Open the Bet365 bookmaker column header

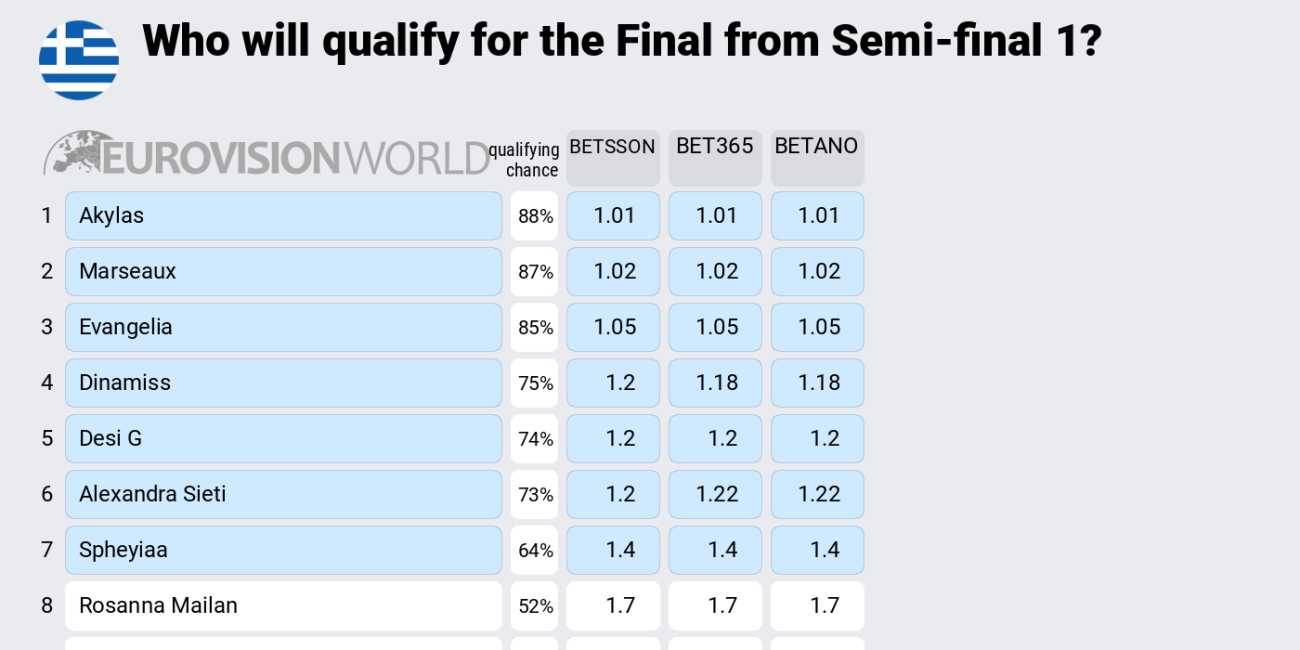point(715,157)
